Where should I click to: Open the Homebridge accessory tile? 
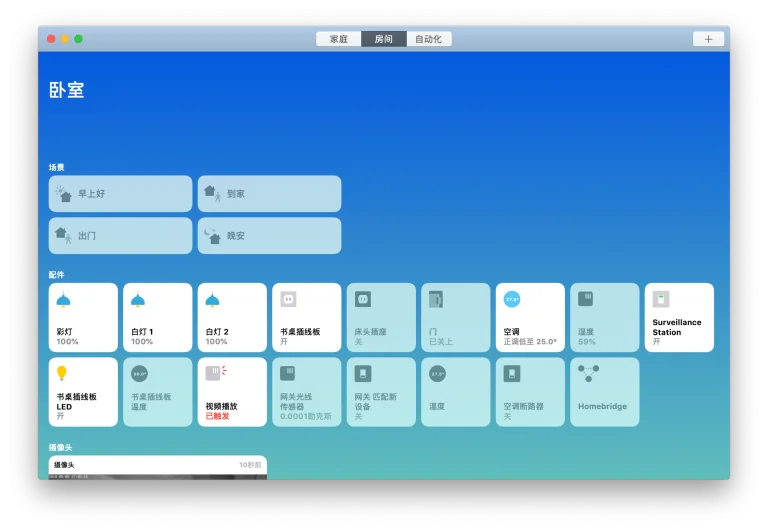(604, 392)
